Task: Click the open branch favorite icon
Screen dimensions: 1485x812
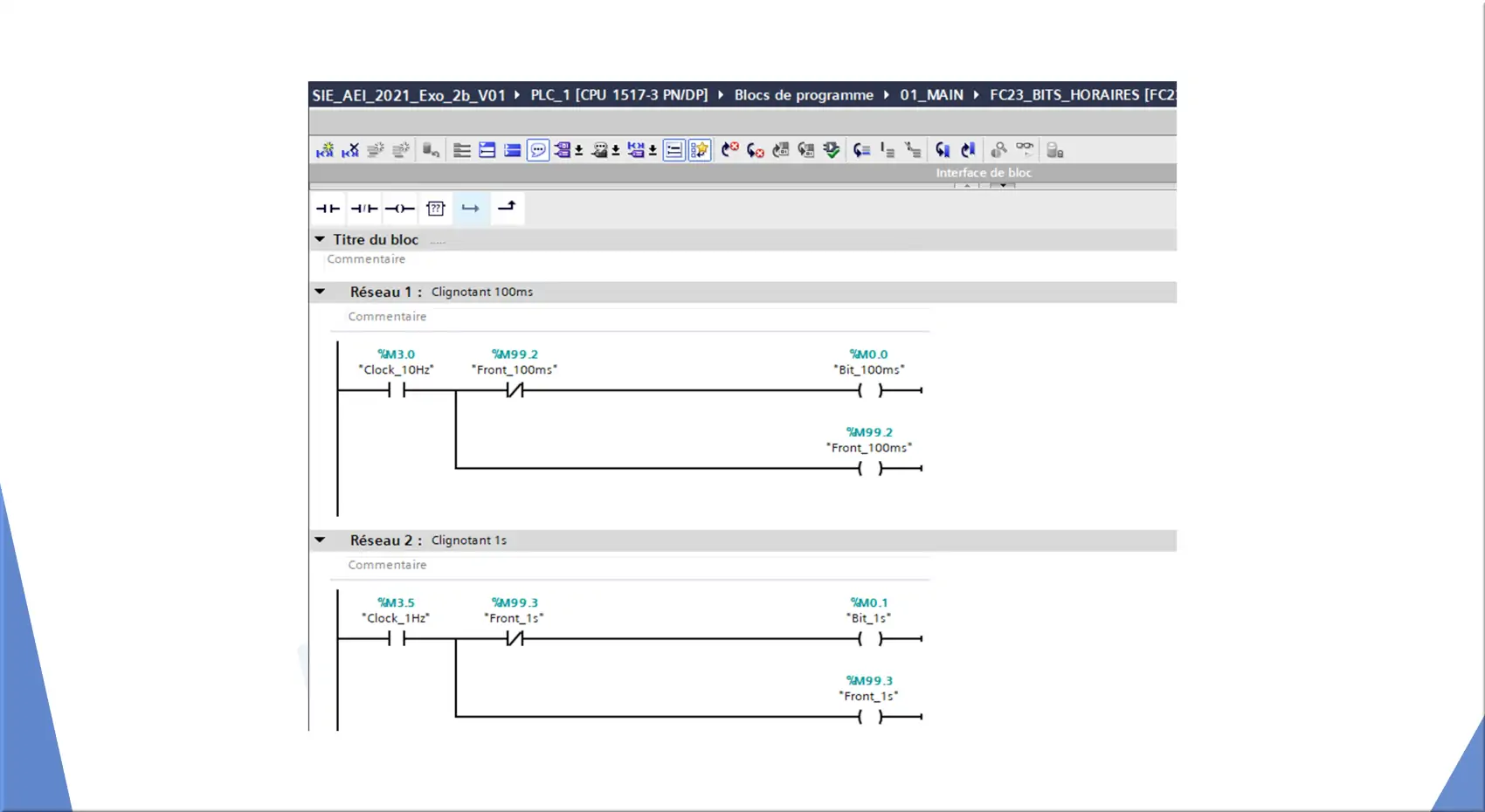Action: click(x=471, y=209)
